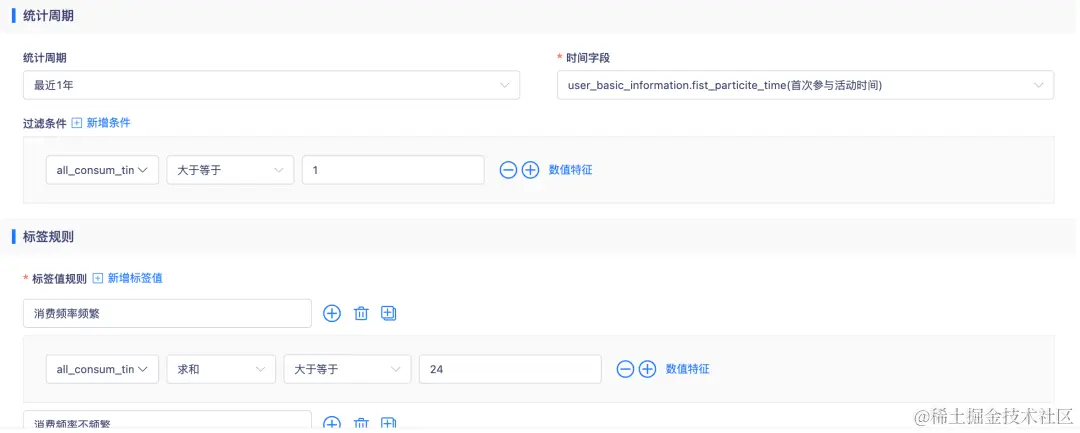Click 数值特征 link in the 求和 row
The image size is (1080, 433).
pos(687,370)
